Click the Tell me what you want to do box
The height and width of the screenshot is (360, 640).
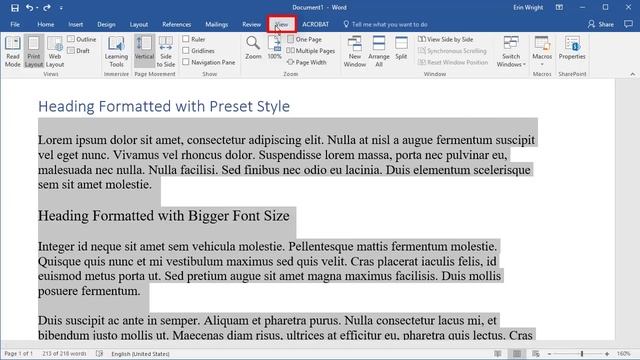(x=386, y=24)
